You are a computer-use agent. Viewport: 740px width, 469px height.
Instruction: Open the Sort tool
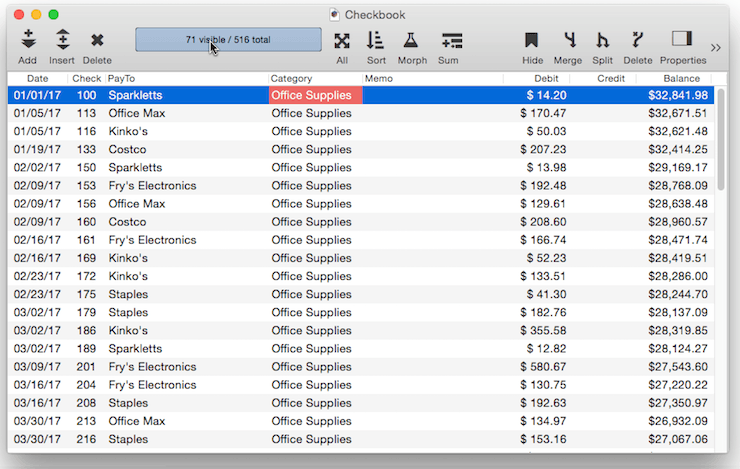376,40
